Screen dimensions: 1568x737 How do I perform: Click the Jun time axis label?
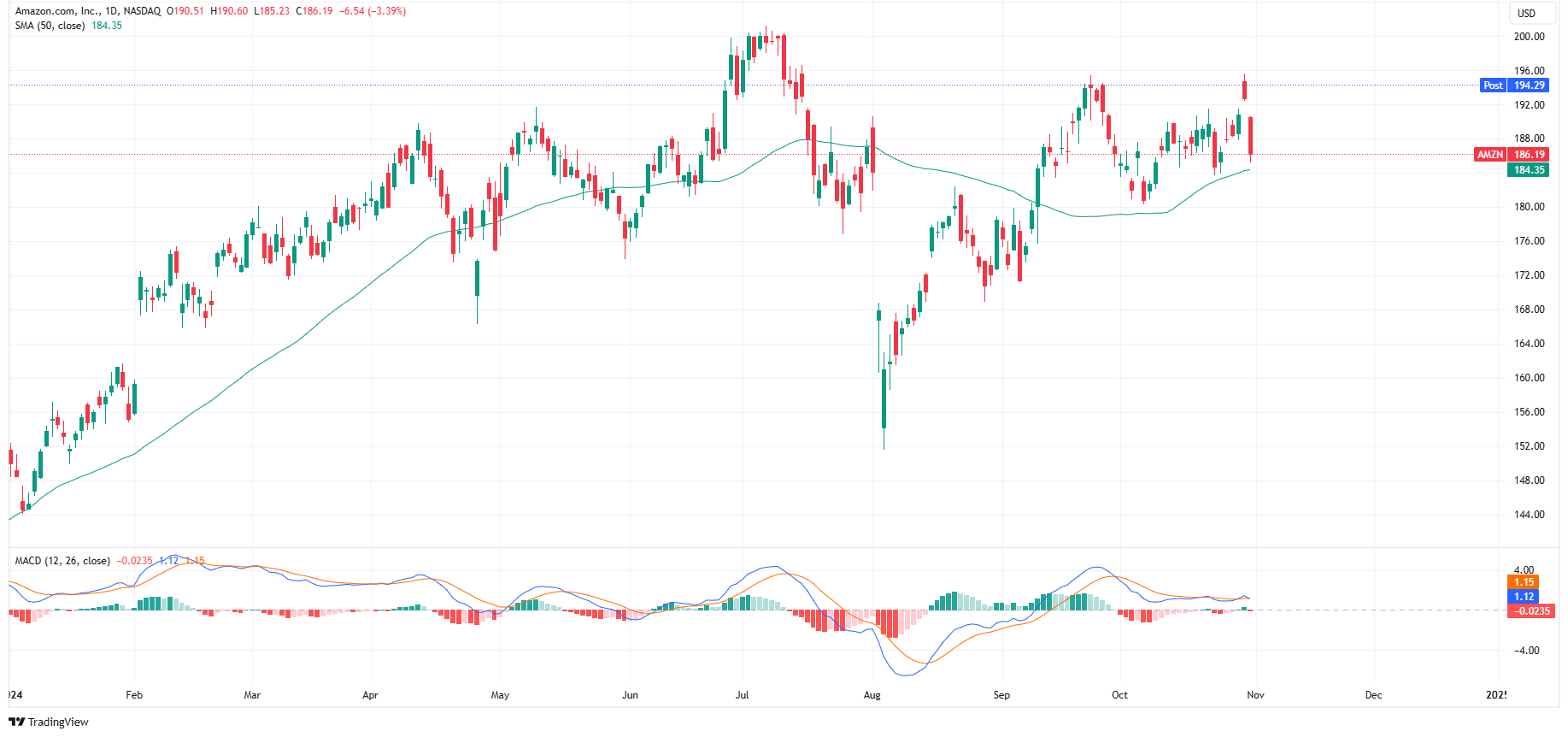(630, 695)
